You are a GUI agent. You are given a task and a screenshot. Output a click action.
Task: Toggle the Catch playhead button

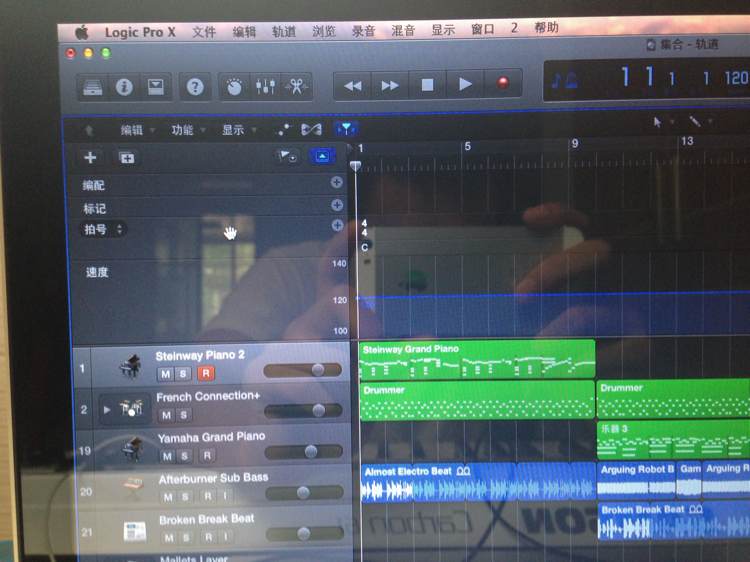point(346,129)
